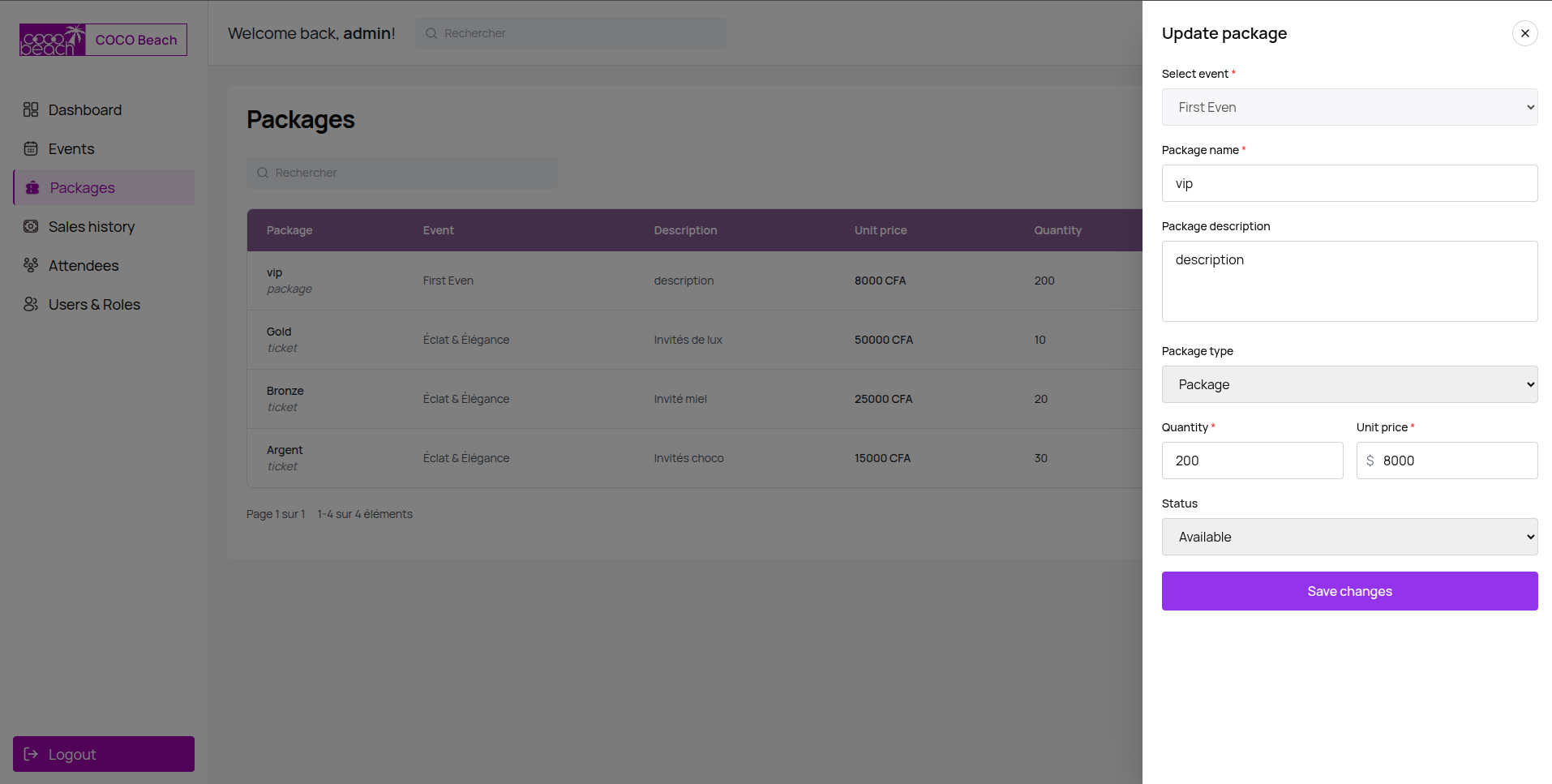
Task: Click the Attendees group icon
Action: (31, 265)
